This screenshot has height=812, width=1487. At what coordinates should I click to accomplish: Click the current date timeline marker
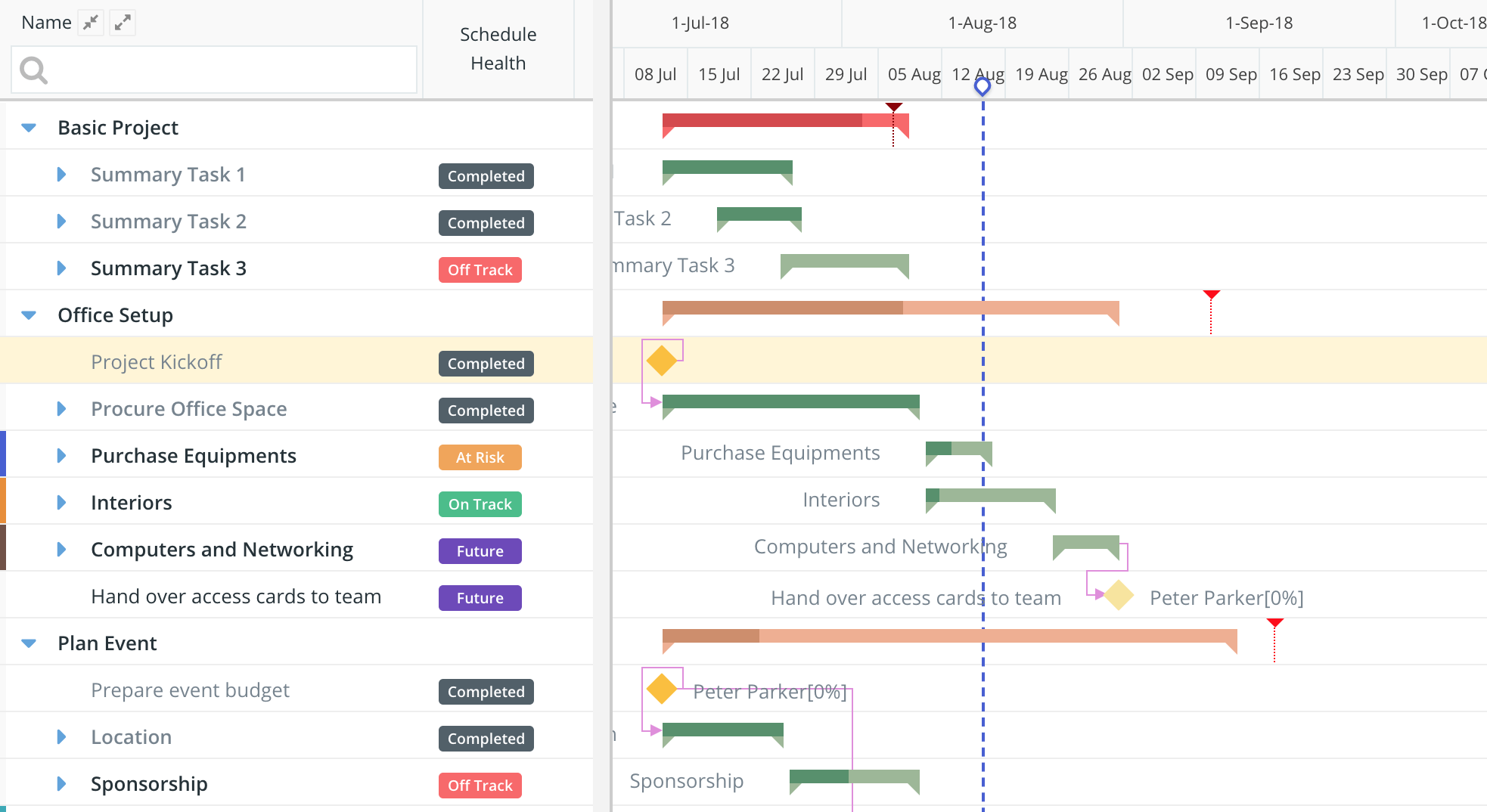(983, 86)
